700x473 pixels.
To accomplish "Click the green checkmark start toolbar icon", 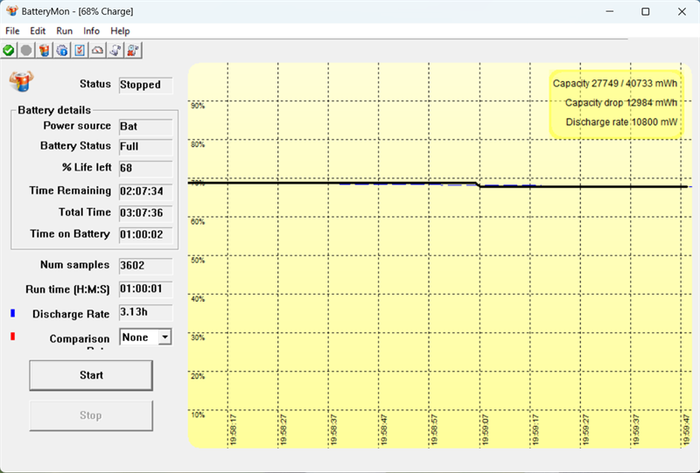I will coord(9,49).
